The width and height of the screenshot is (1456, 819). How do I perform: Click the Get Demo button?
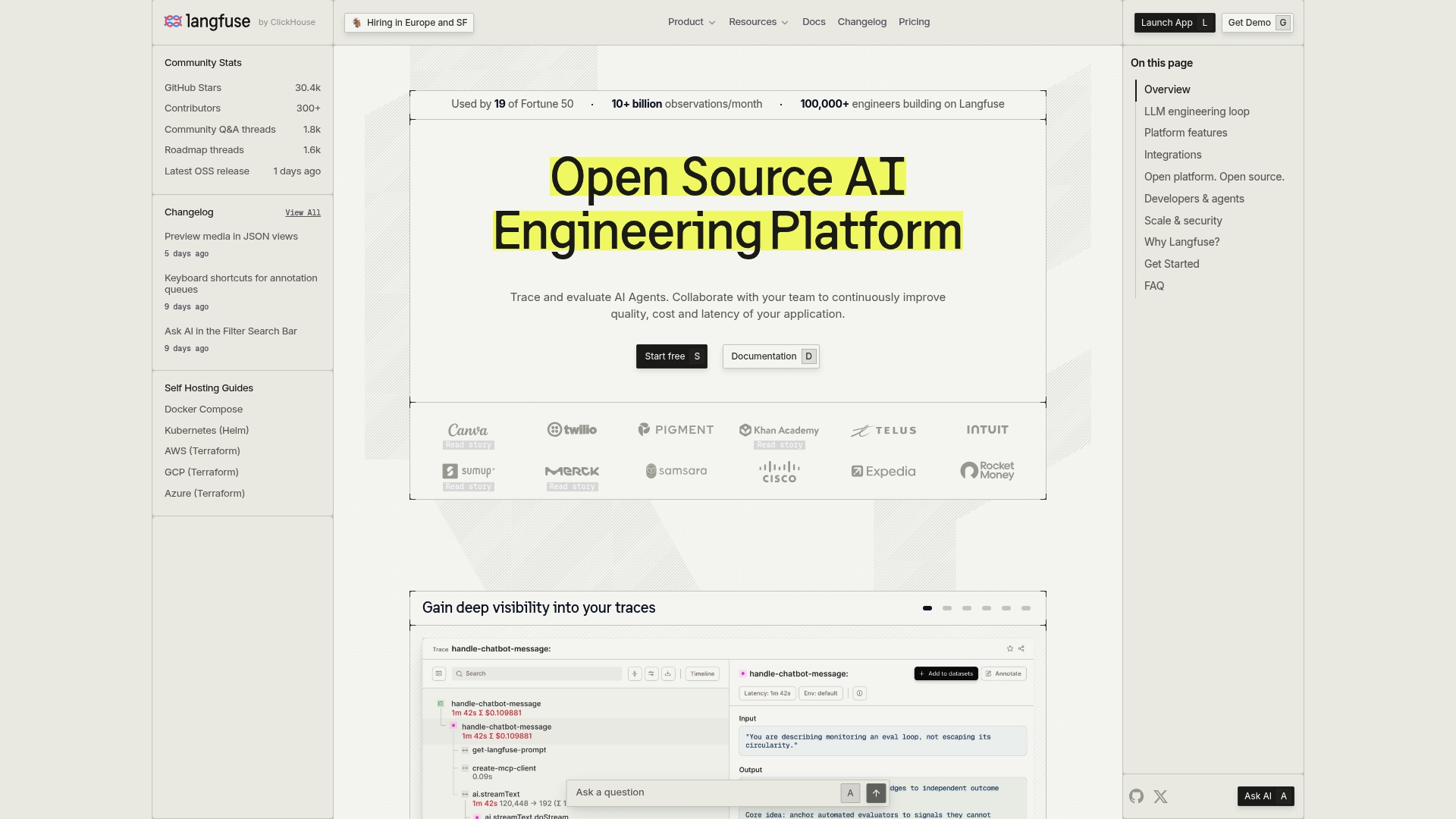[1257, 23]
